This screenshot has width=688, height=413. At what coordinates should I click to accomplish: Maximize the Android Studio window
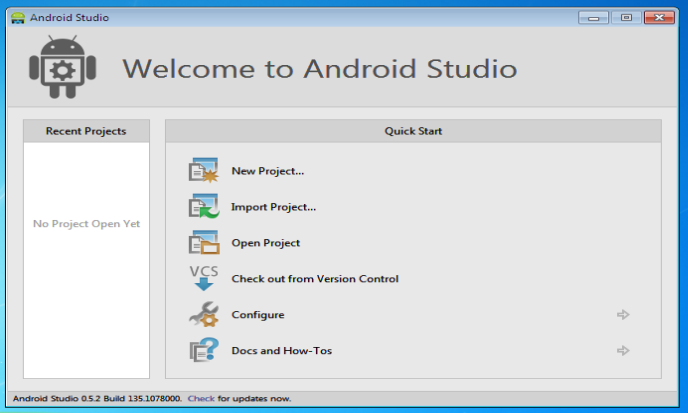pyautogui.click(x=626, y=18)
